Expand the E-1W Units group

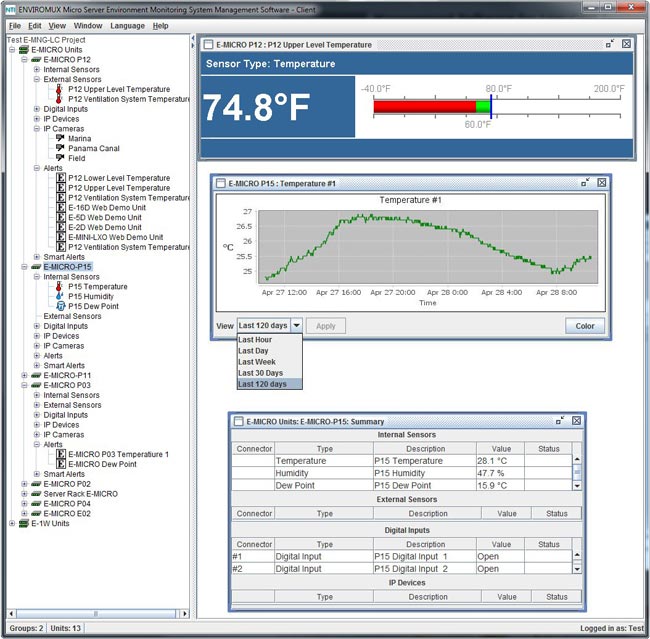point(12,523)
